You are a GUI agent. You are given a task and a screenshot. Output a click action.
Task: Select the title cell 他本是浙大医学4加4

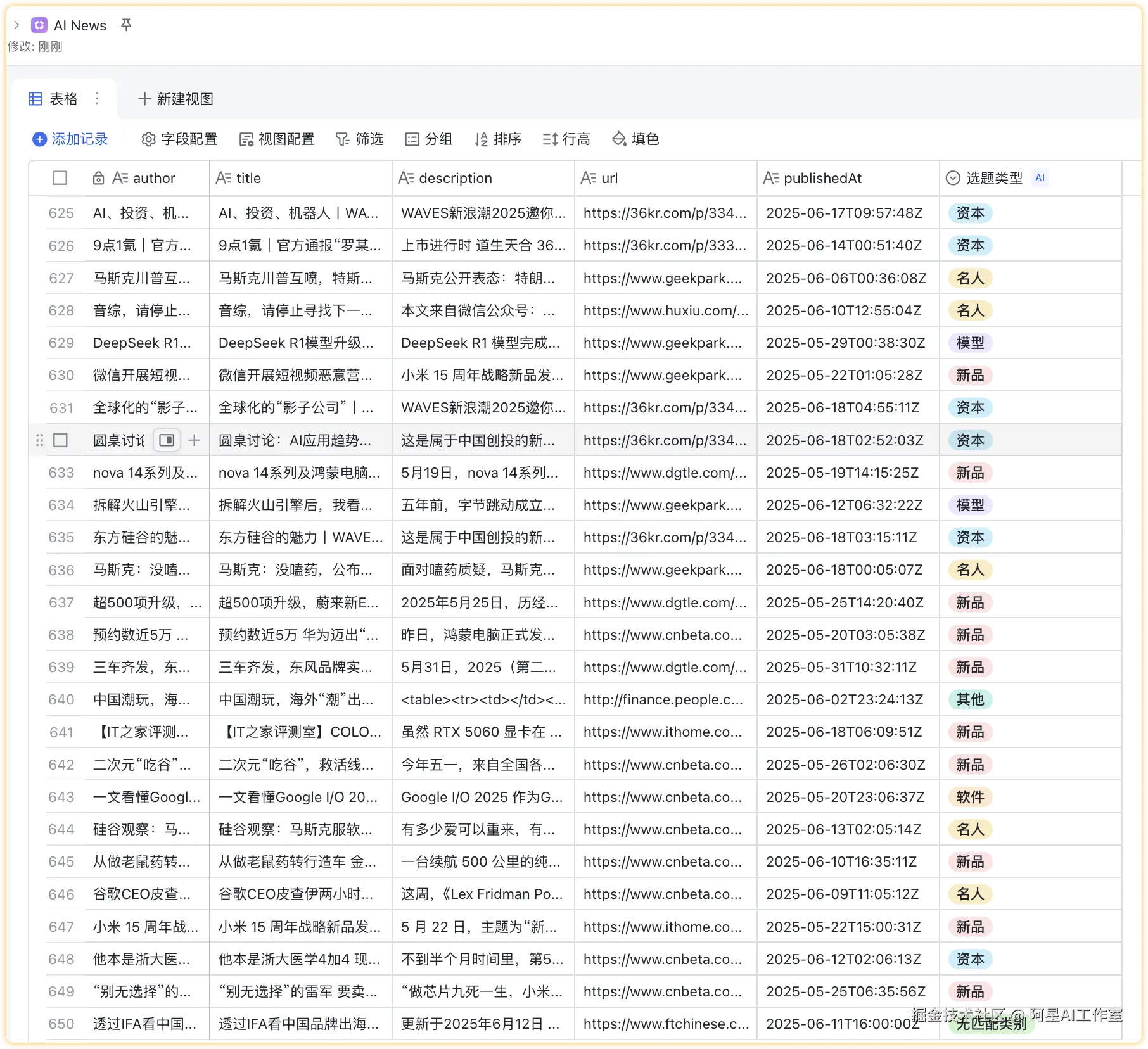point(301,959)
